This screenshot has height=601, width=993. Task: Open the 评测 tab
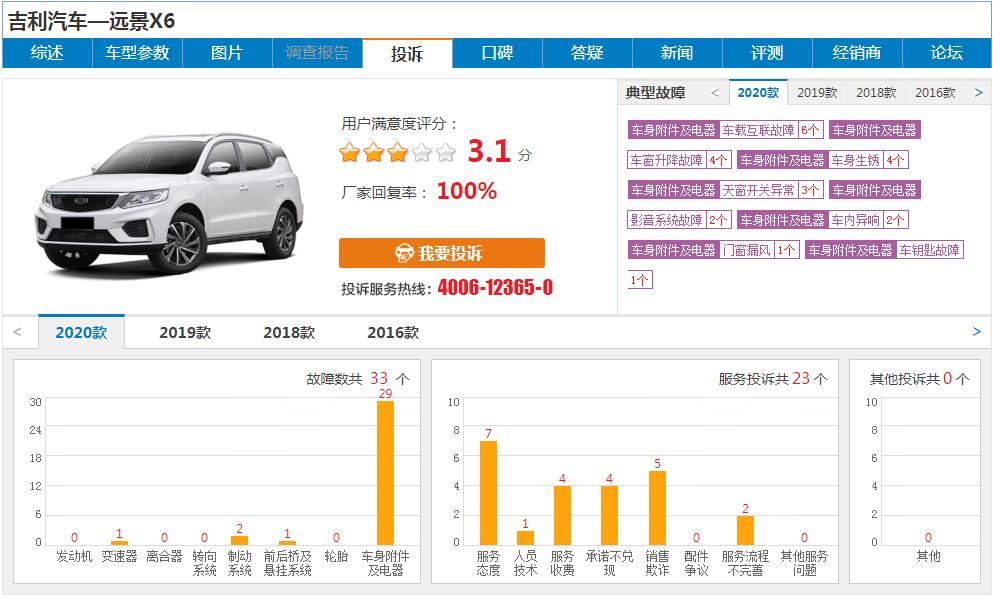click(767, 53)
